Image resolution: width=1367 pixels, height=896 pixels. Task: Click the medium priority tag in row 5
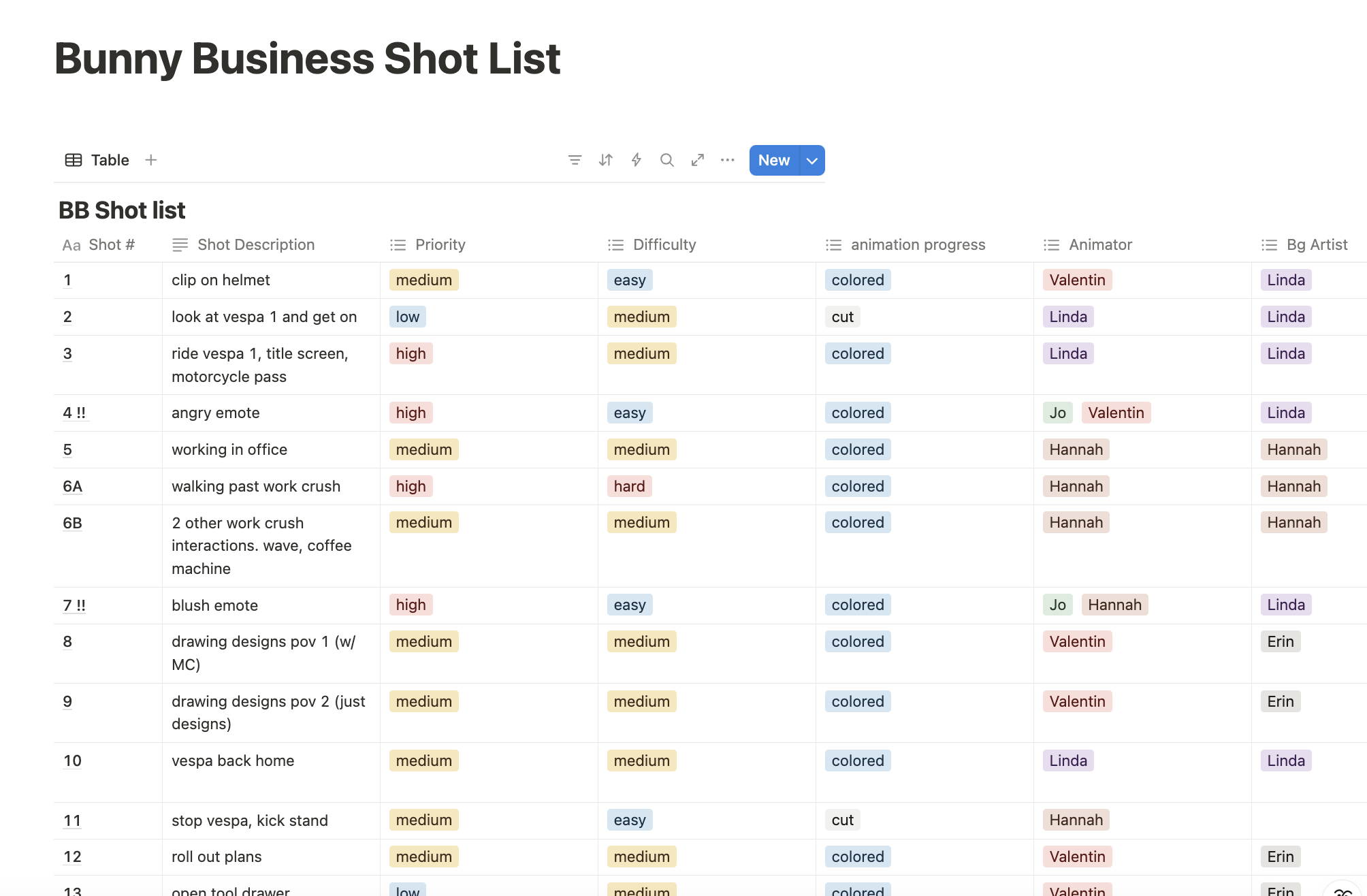(x=423, y=449)
